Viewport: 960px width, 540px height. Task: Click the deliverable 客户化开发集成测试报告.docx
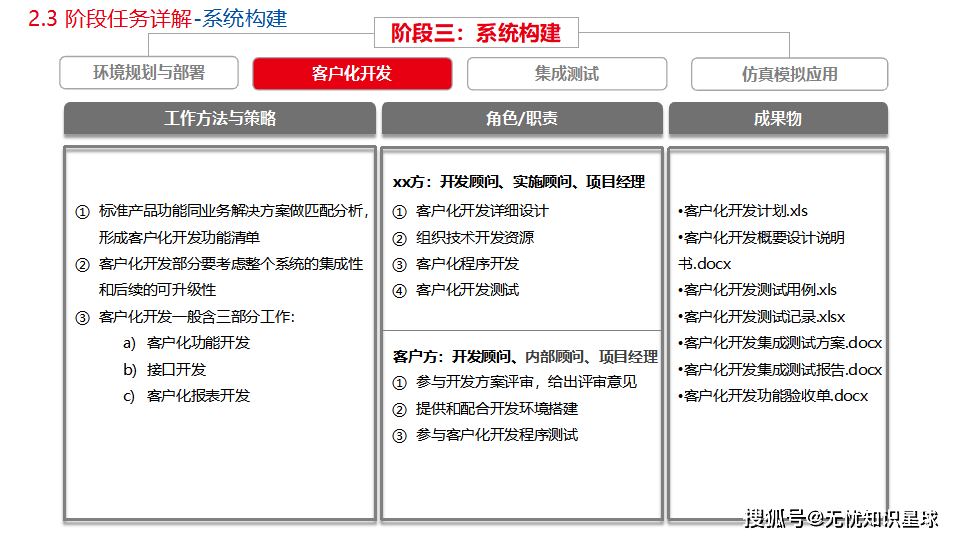pos(779,370)
